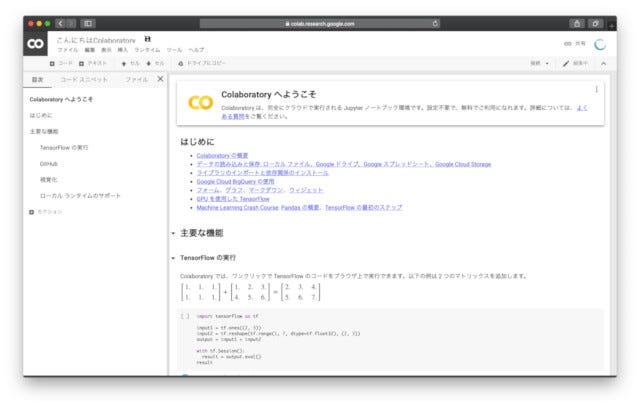The width and height of the screenshot is (640, 408).
Task: Close the table of contents side panel
Action: coord(161,79)
